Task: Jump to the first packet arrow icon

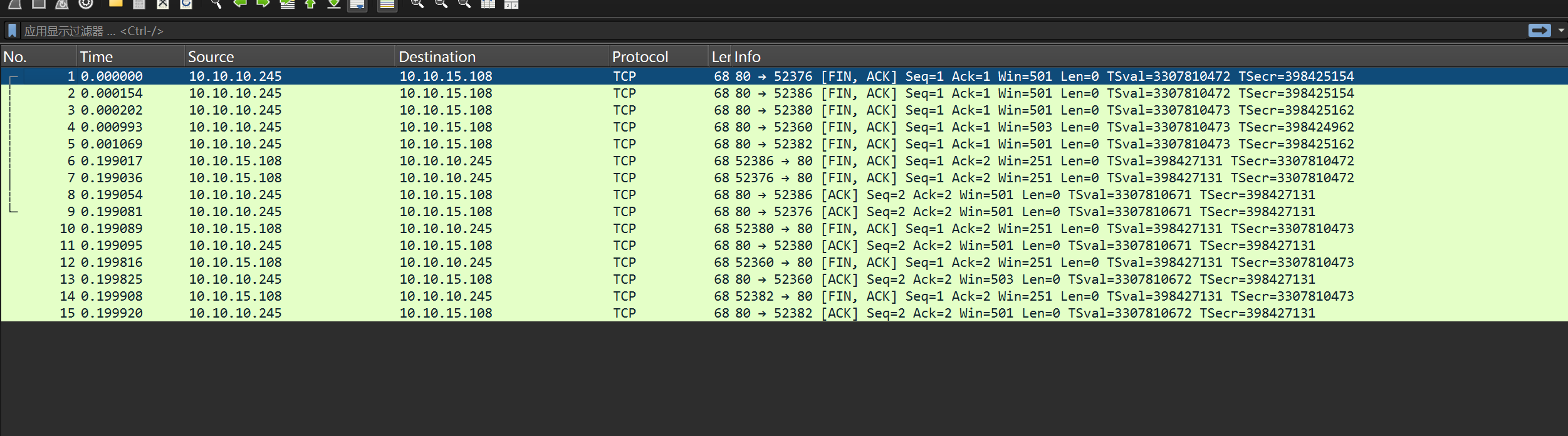Action: tap(310, 4)
